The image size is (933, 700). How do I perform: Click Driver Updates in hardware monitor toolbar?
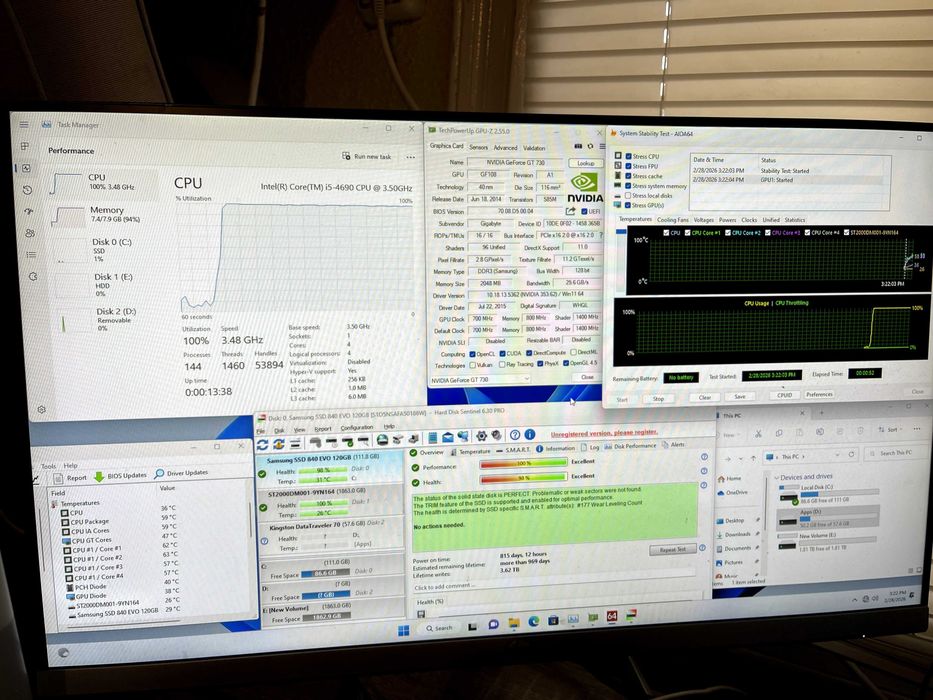tap(182, 473)
